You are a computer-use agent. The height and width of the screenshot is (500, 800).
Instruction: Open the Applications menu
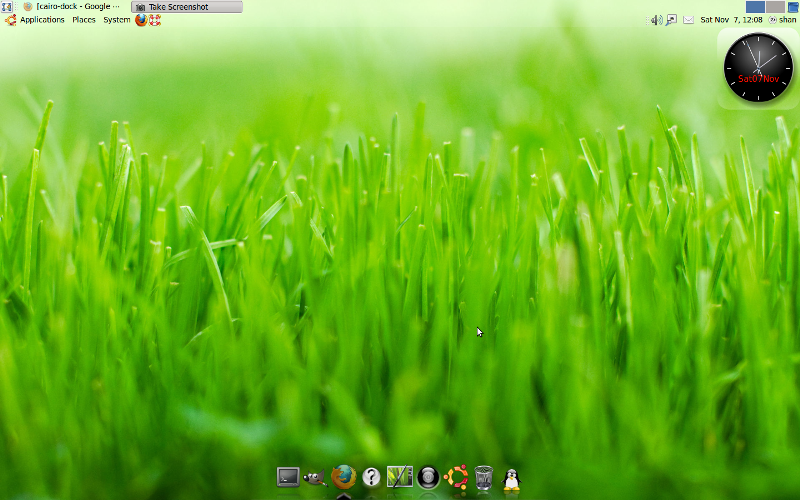click(x=42, y=20)
